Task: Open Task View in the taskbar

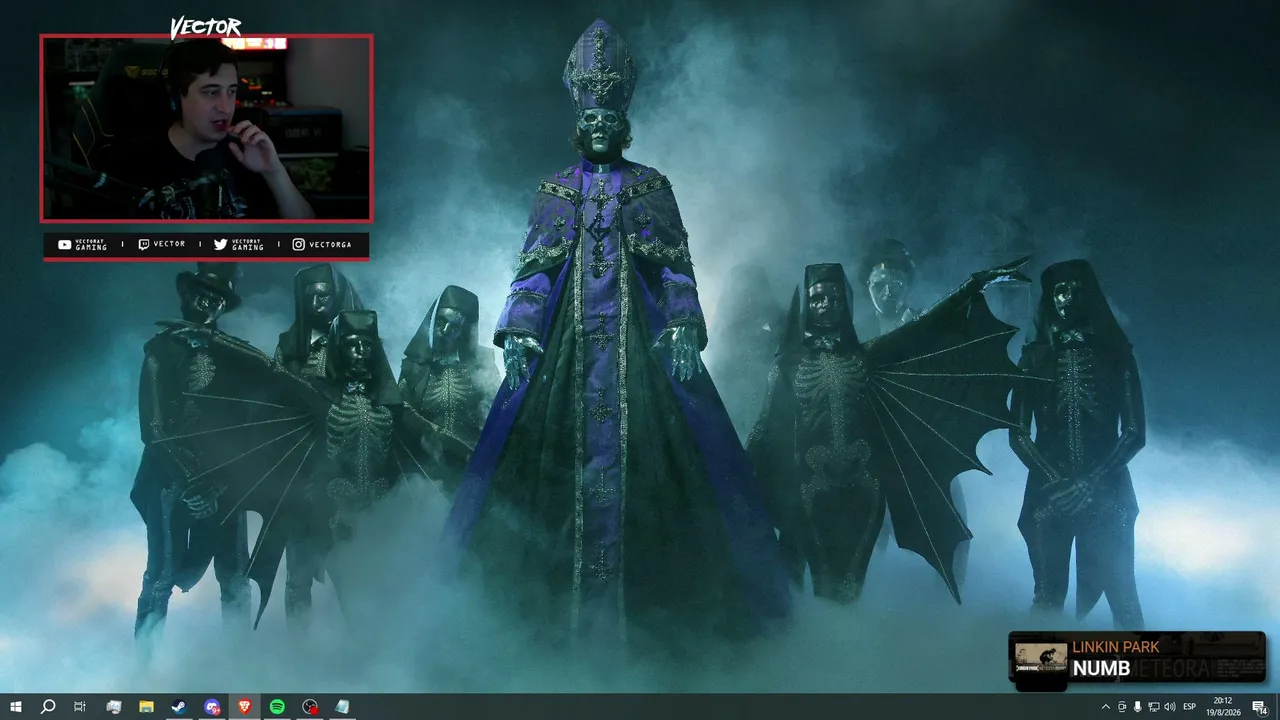Action: pyautogui.click(x=80, y=707)
